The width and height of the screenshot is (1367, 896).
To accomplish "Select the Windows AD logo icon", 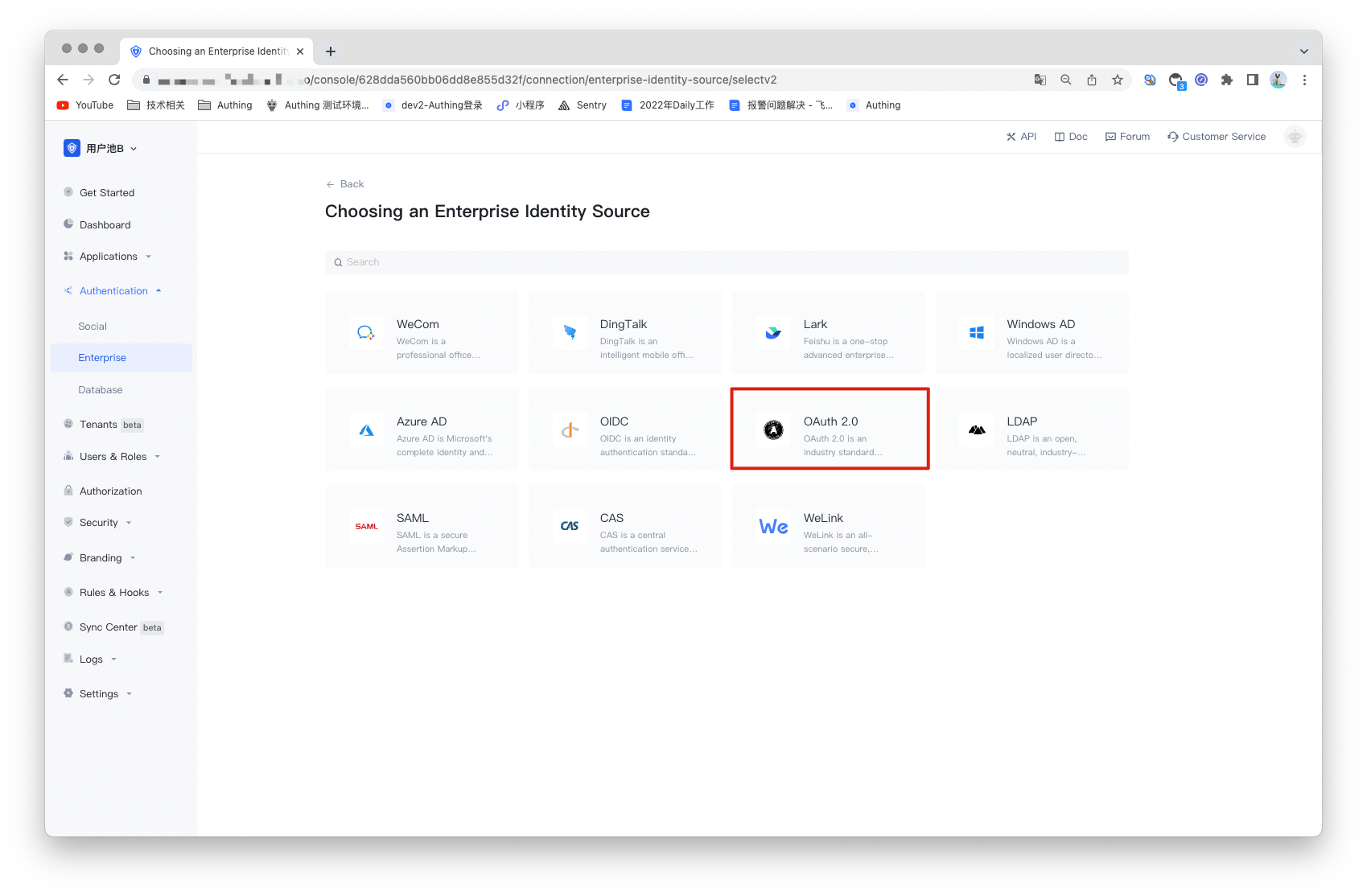I will coord(977,333).
